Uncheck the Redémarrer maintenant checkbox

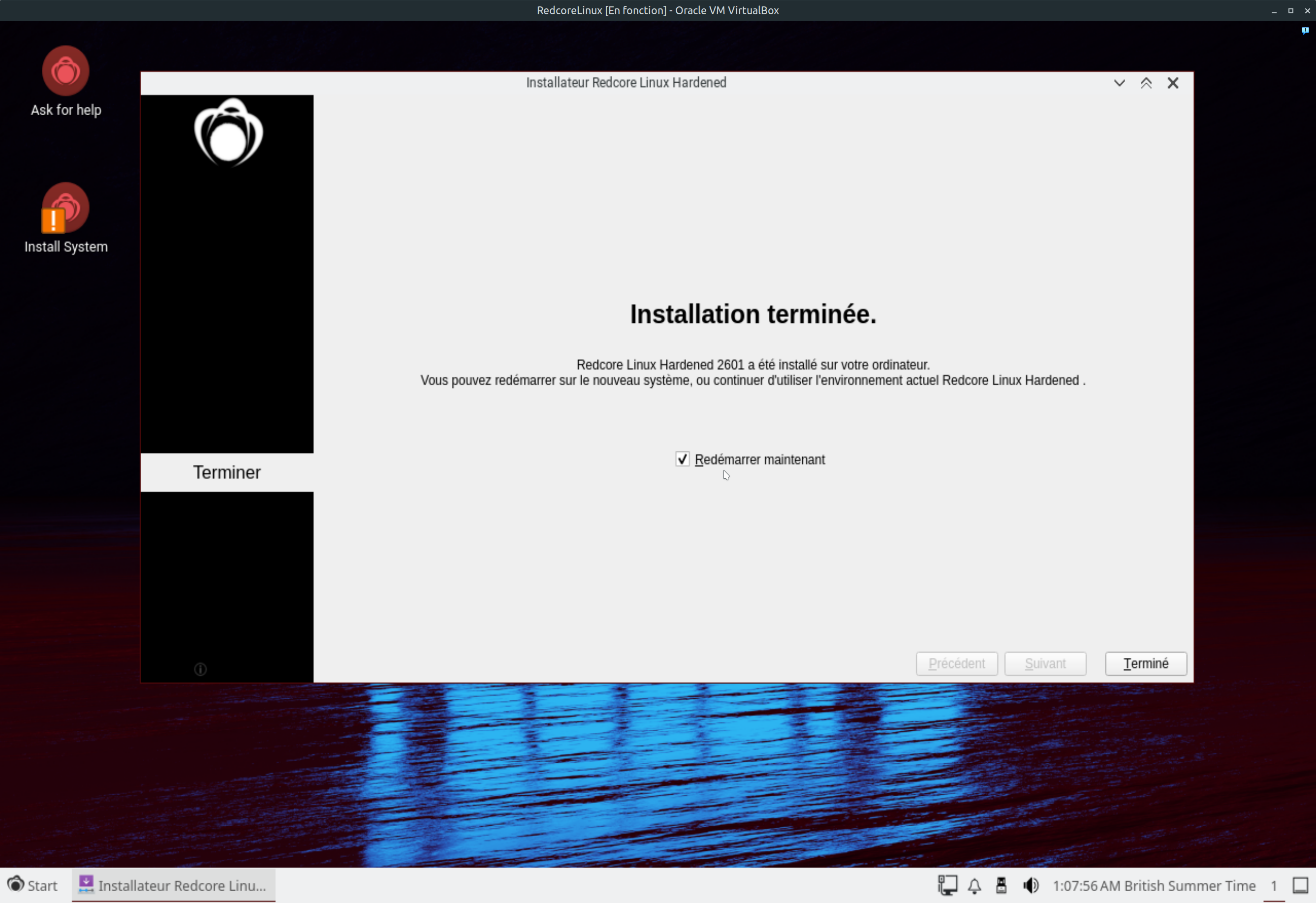[x=682, y=459]
